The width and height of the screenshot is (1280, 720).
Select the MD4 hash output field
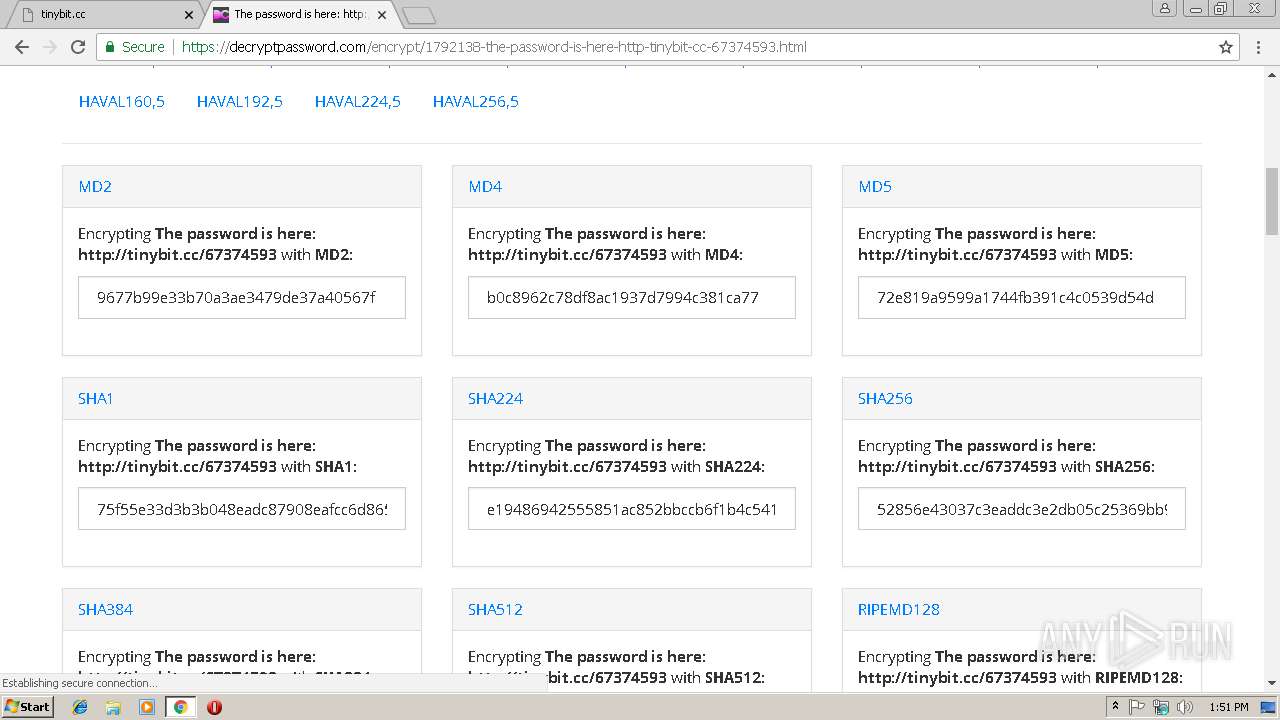632,298
